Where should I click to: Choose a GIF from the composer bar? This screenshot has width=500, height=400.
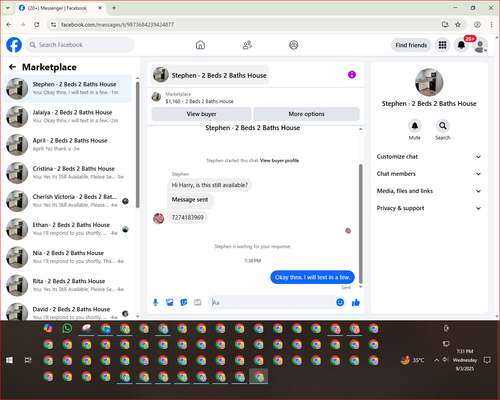pos(198,303)
